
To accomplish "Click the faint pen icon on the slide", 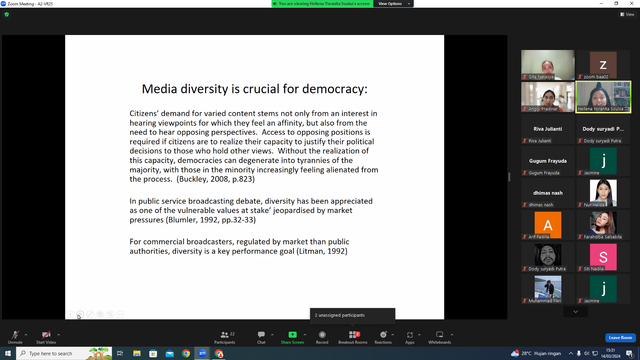I will (90, 314).
